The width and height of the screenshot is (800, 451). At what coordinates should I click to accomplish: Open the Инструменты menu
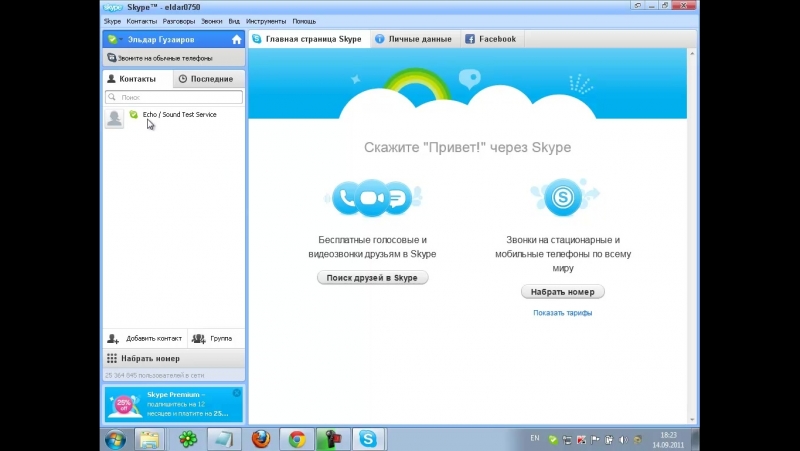[266, 21]
